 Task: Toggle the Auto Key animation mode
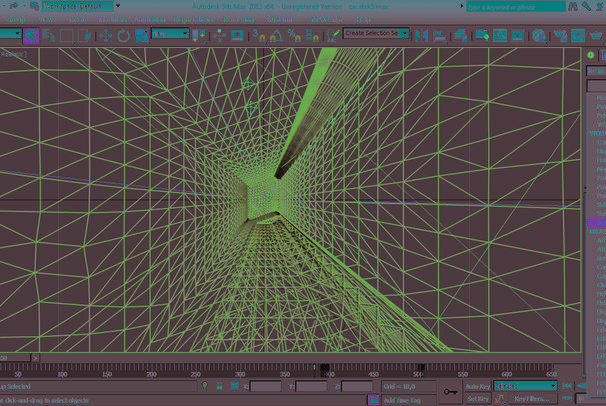tap(478, 386)
